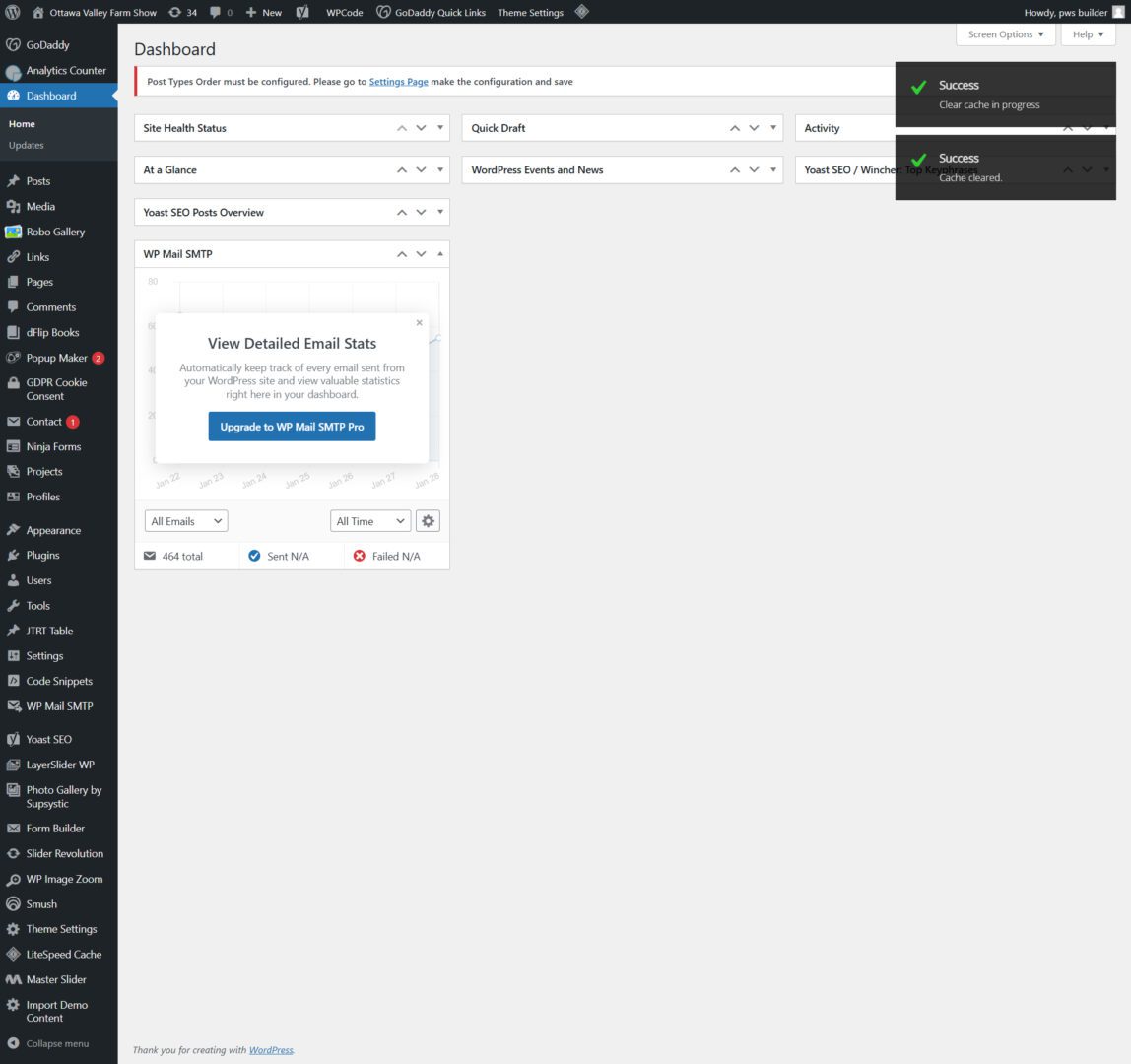
Task: Open the WordPress link in the footer
Action: pyautogui.click(x=271, y=1049)
